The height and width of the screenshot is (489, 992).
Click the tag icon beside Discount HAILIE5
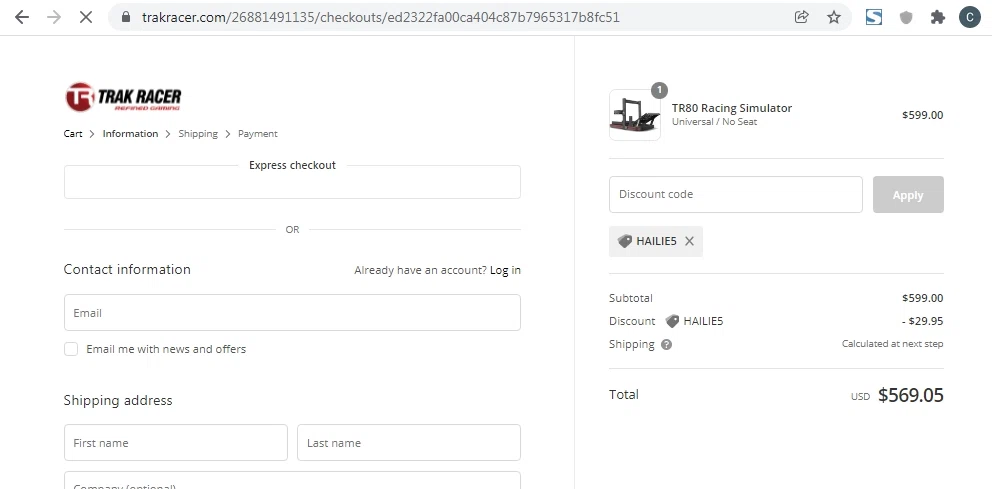(672, 321)
